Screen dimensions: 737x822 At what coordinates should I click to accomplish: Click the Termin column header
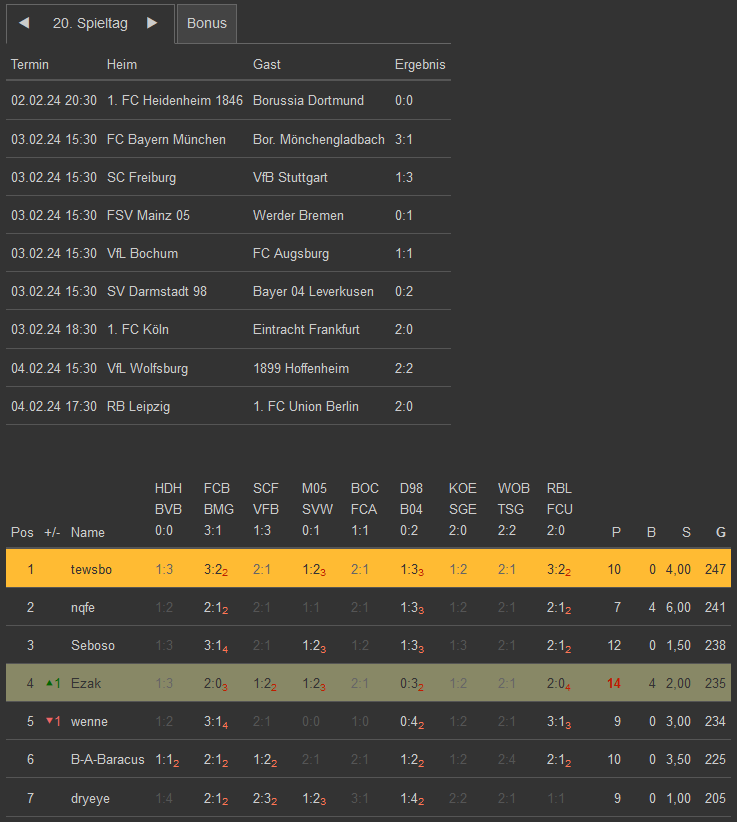(x=30, y=64)
